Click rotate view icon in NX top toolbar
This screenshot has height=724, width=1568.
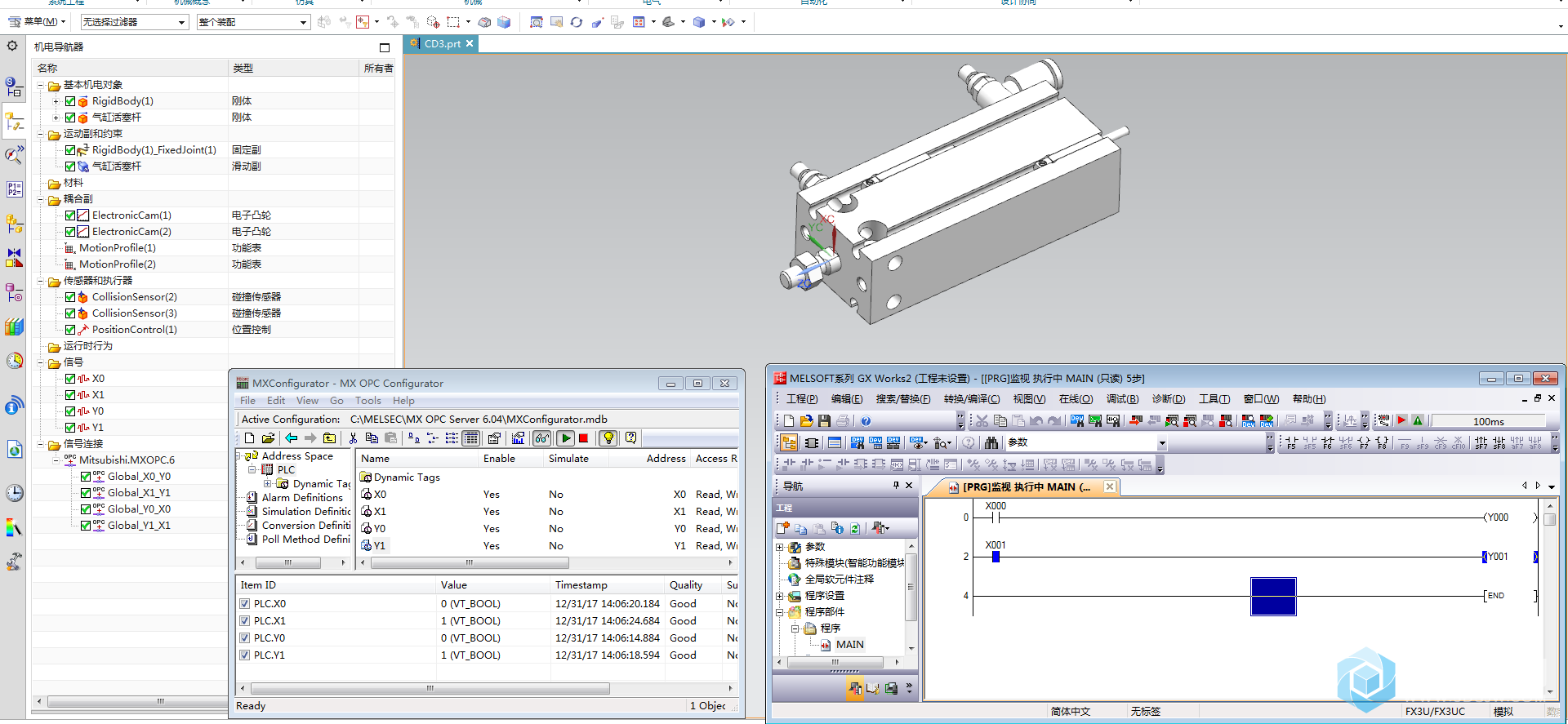[577, 22]
